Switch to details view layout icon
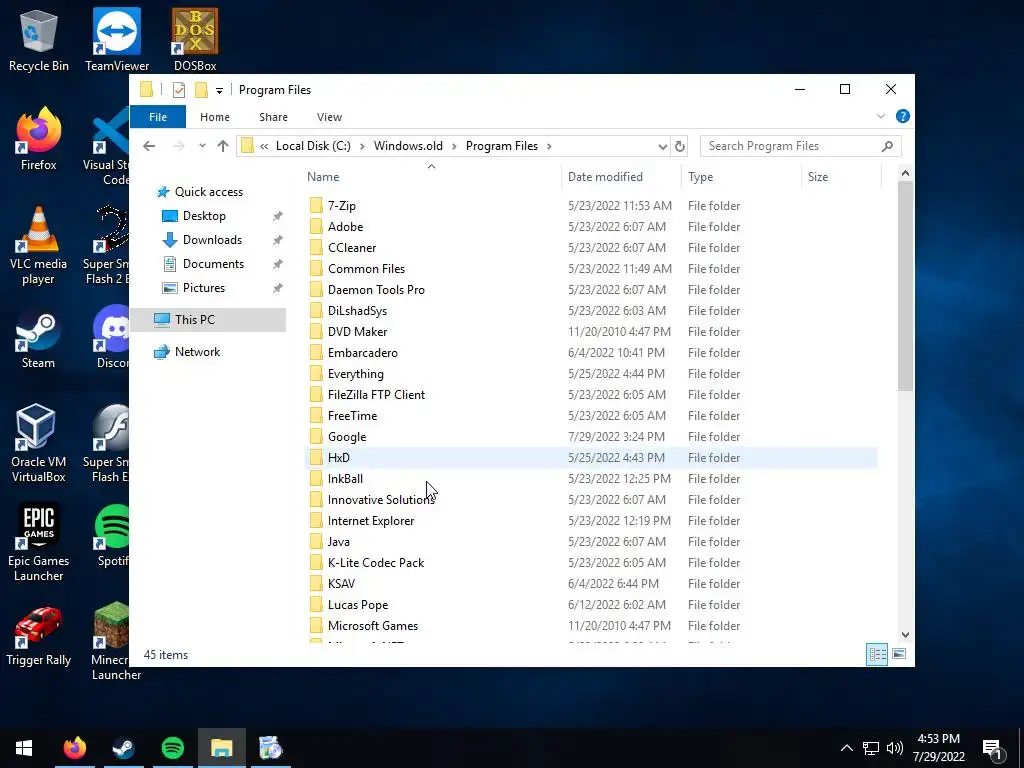The image size is (1024, 768). [x=877, y=654]
